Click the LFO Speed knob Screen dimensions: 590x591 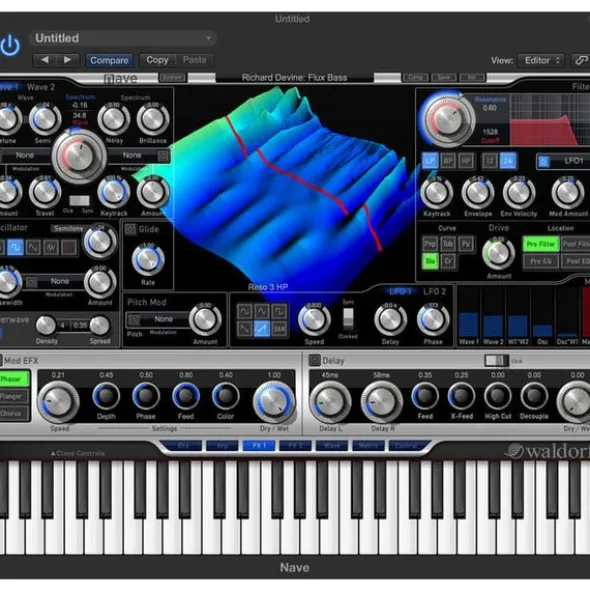point(314,320)
